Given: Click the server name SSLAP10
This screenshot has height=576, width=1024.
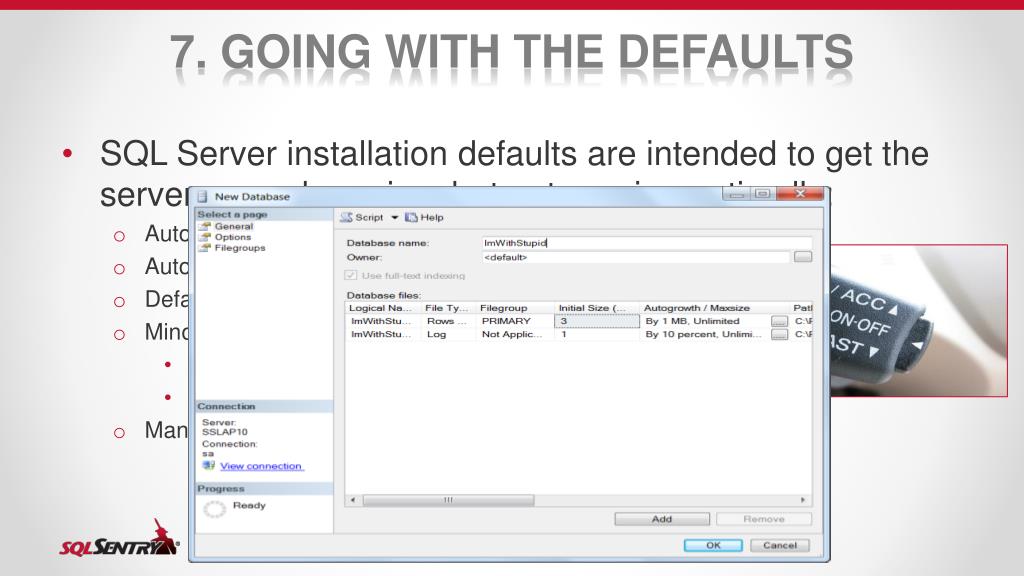Looking at the screenshot, I should pyautogui.click(x=225, y=432).
